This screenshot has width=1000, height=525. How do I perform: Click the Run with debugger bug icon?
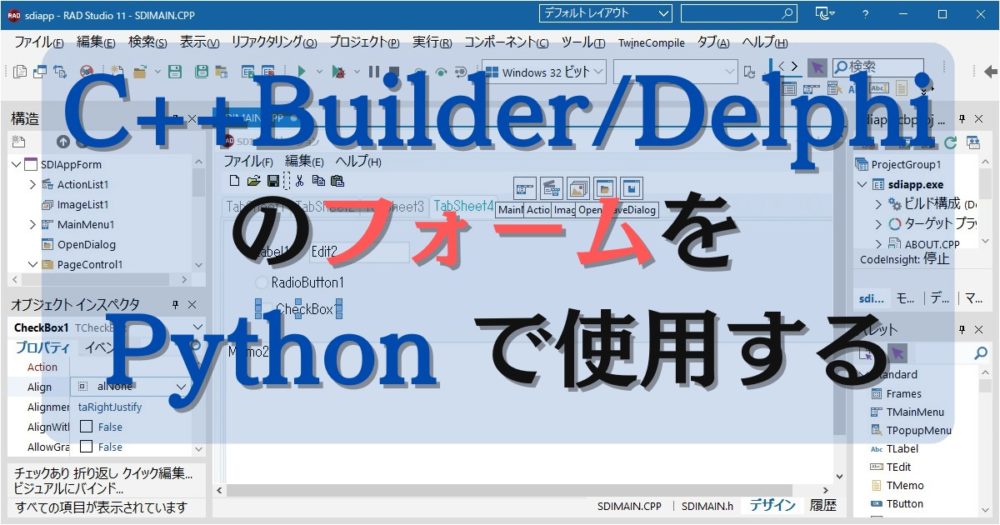click(339, 71)
